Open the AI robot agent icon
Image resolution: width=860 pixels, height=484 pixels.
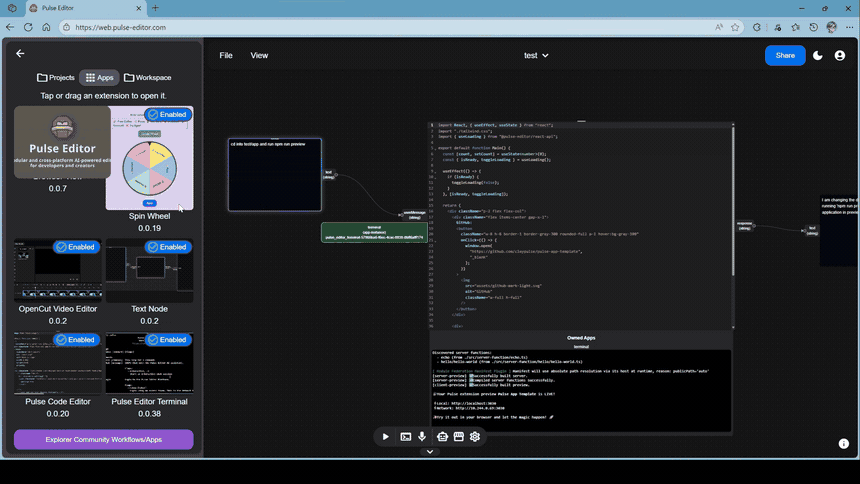[x=442, y=436]
